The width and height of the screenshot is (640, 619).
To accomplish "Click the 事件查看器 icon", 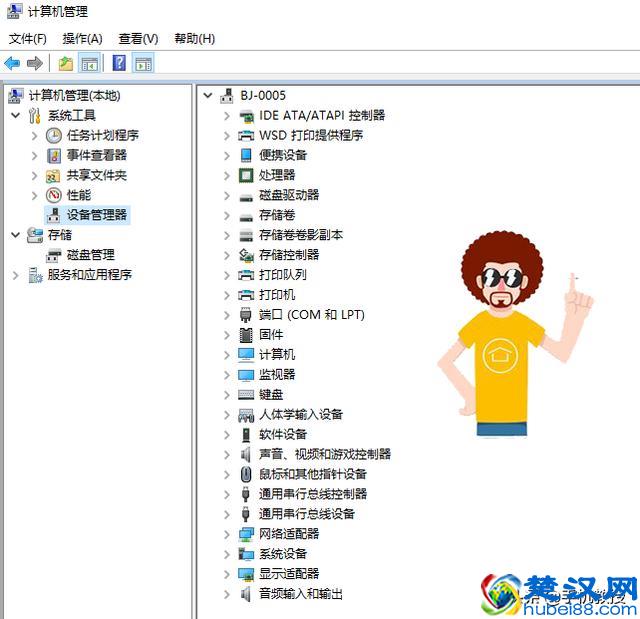I will (x=53, y=155).
